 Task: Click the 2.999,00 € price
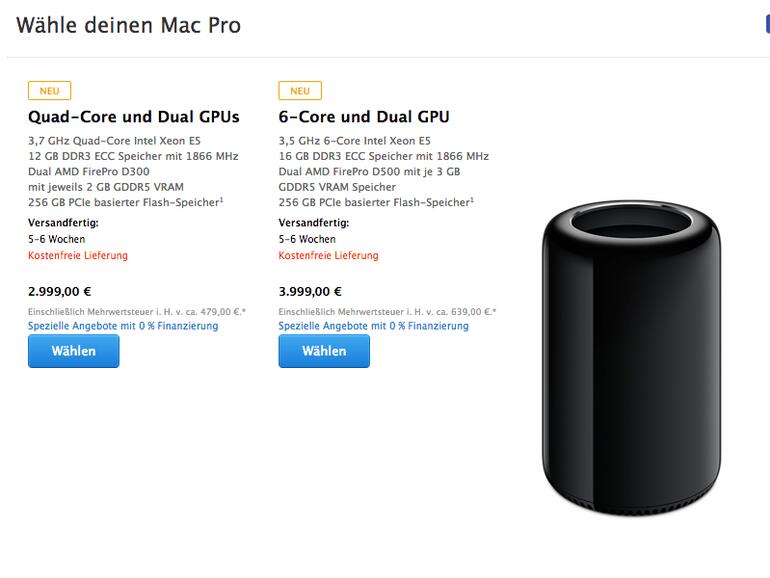click(x=60, y=292)
